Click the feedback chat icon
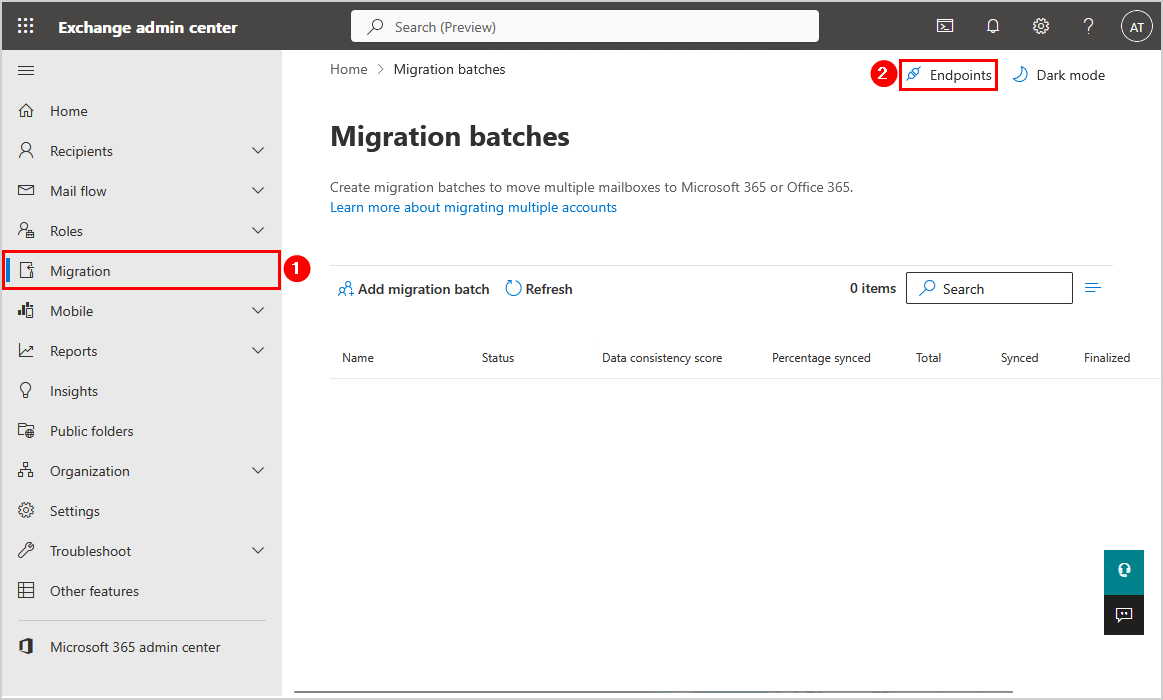The image size is (1163, 700). (1123, 615)
